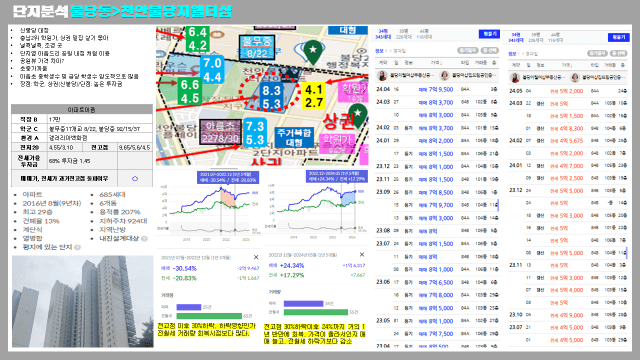Viewport: 640px width, 360px height.
Task: Click green 6.6 / 4.5 price tag on map
Action: (189, 91)
